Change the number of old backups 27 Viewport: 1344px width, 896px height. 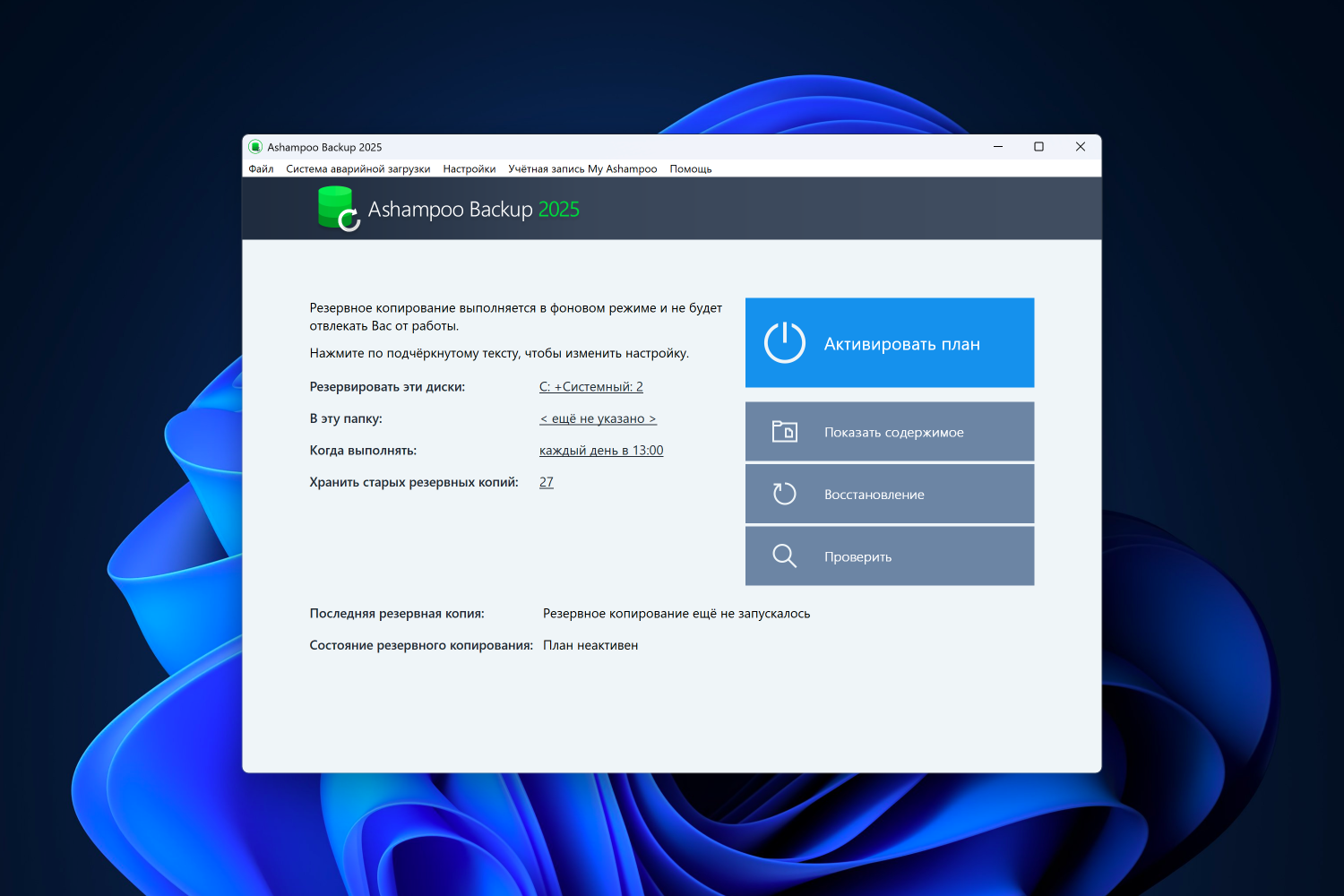point(547,482)
